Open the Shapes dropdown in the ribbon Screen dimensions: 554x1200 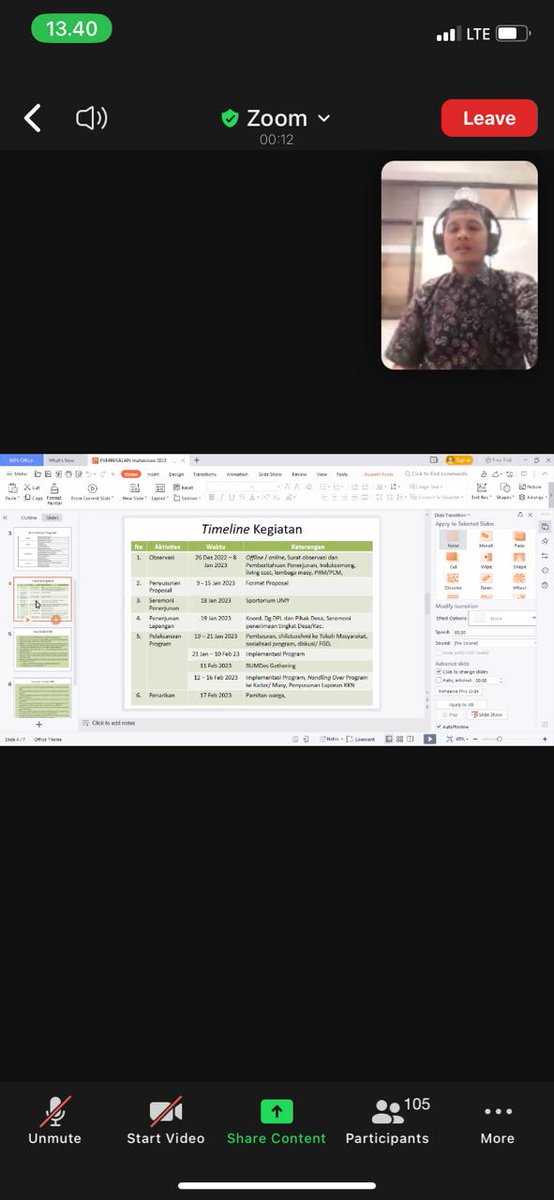506,497
